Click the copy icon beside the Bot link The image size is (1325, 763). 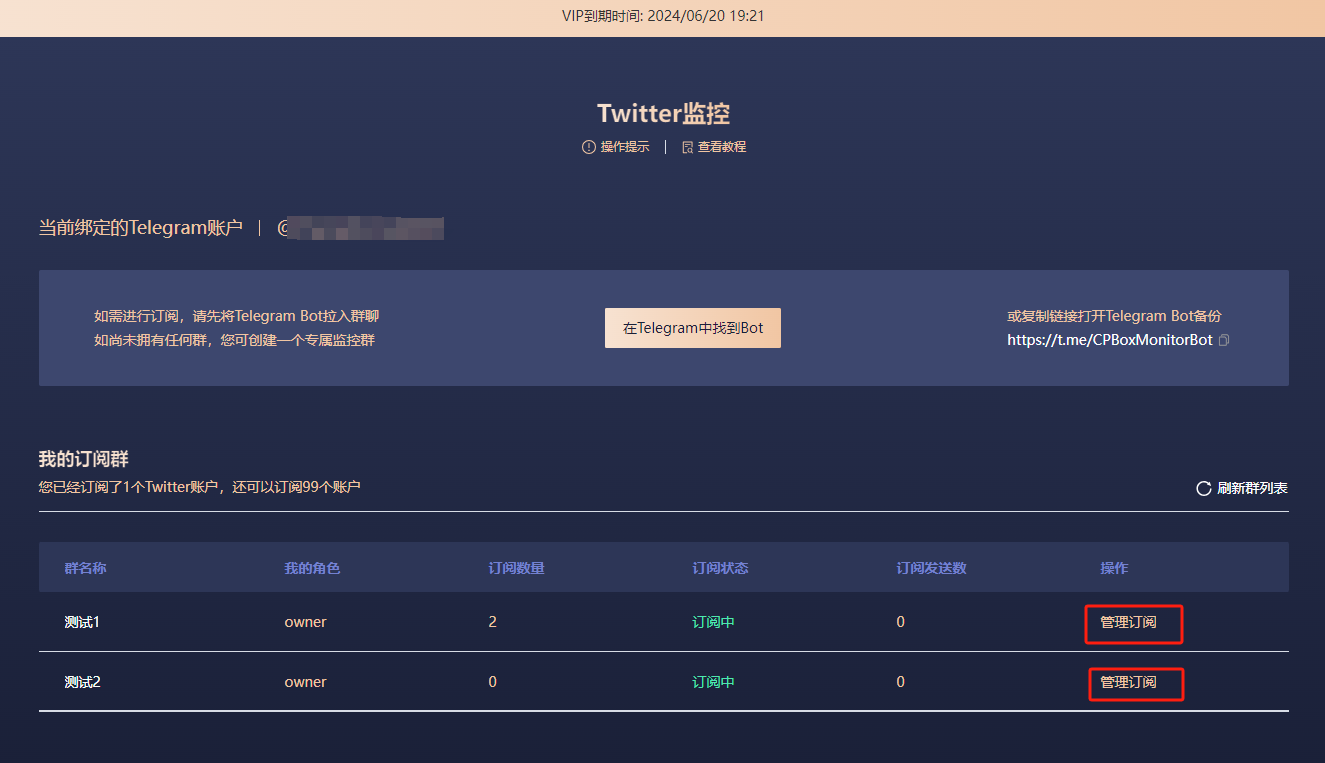click(x=1225, y=340)
